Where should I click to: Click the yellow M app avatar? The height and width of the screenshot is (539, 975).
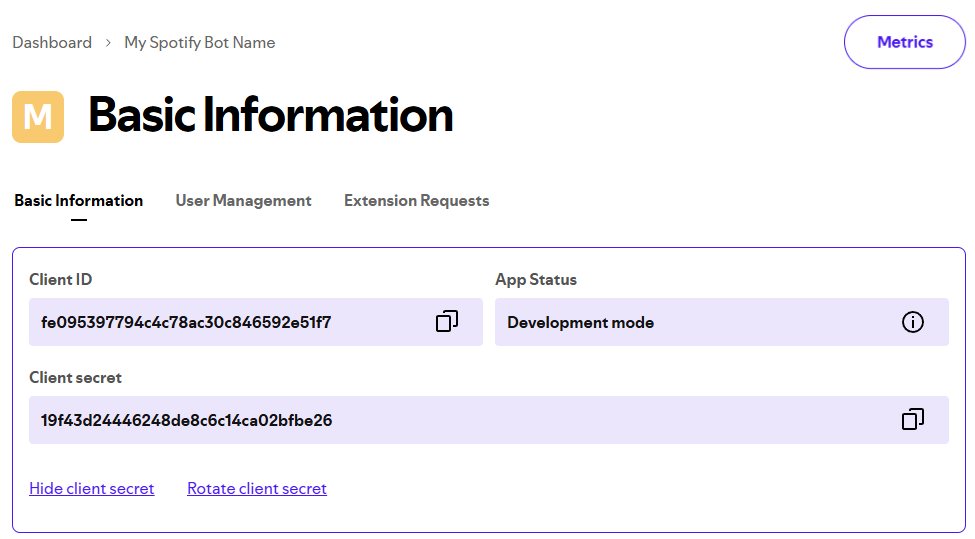[38, 117]
